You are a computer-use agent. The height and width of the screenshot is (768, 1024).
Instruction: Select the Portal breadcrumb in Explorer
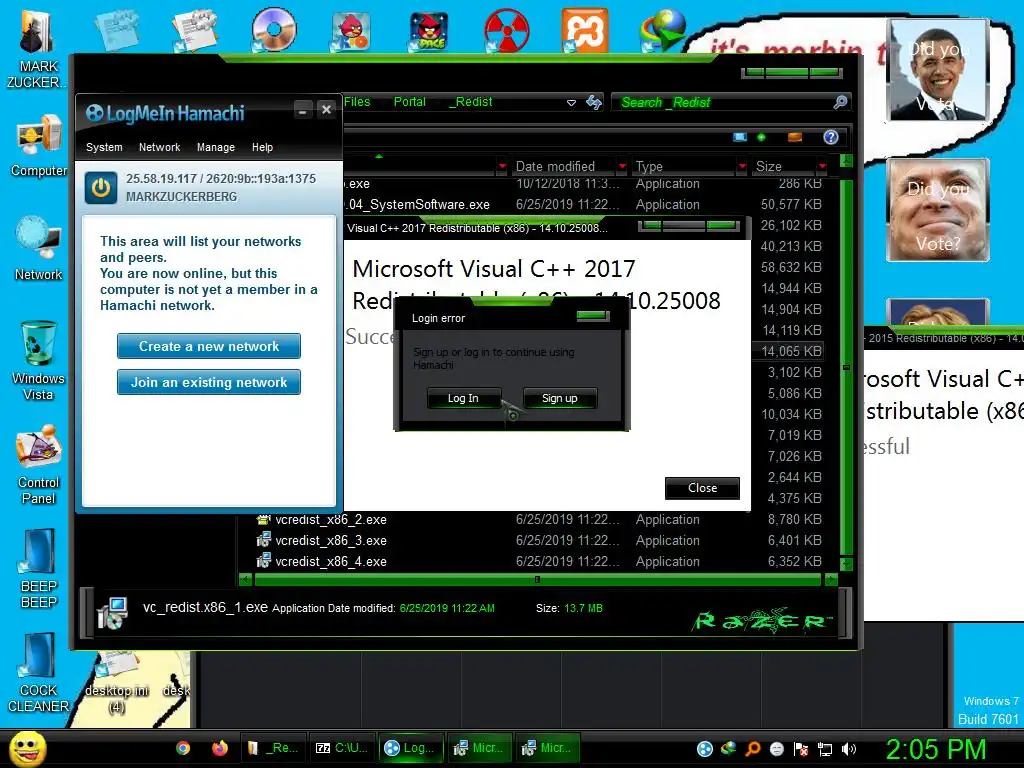point(409,102)
